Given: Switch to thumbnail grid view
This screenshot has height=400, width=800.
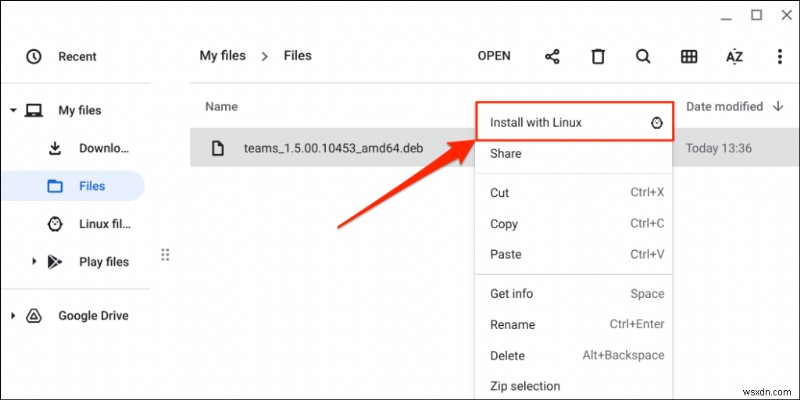Looking at the screenshot, I should [689, 56].
